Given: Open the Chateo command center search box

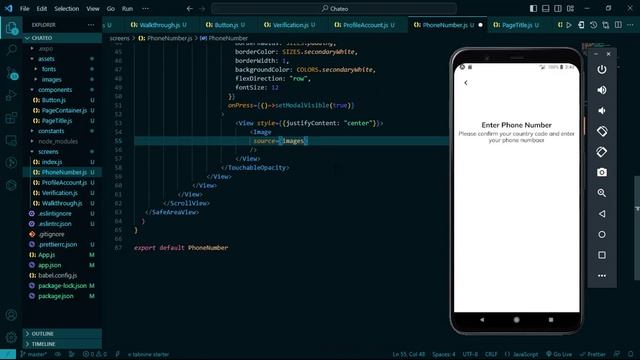Looking at the screenshot, I should [334, 9].
